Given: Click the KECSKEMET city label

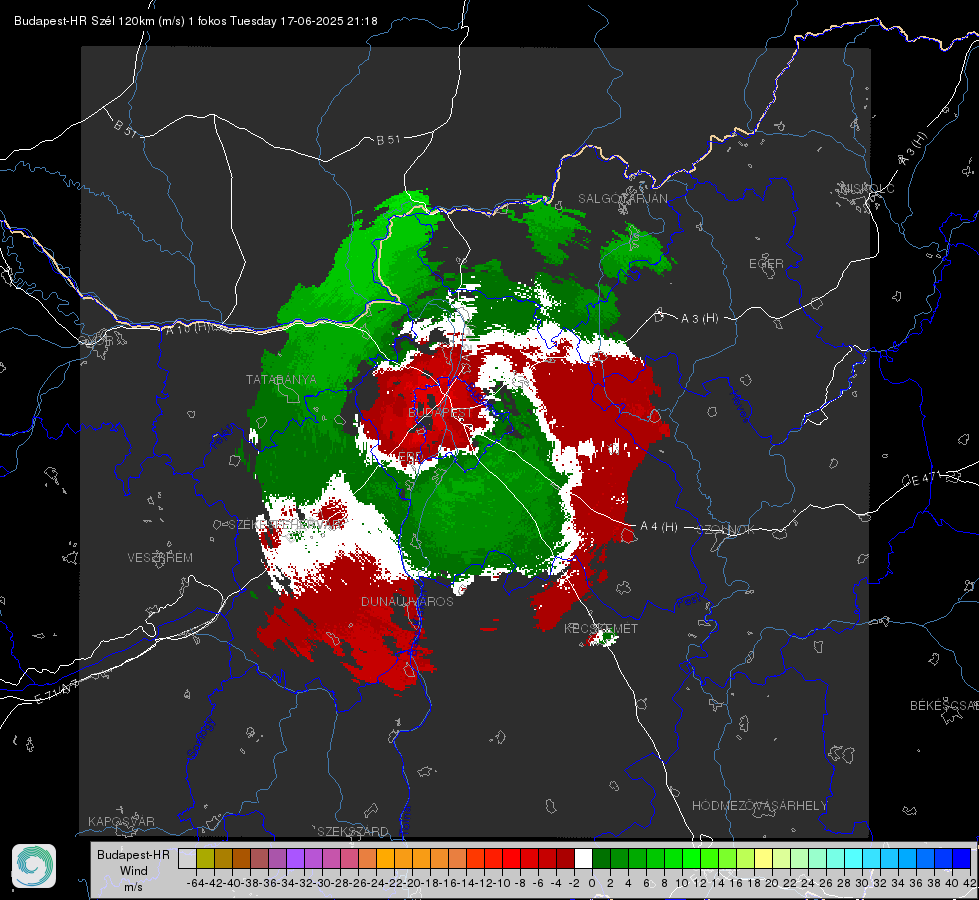Looking at the screenshot, I should pos(601,628).
